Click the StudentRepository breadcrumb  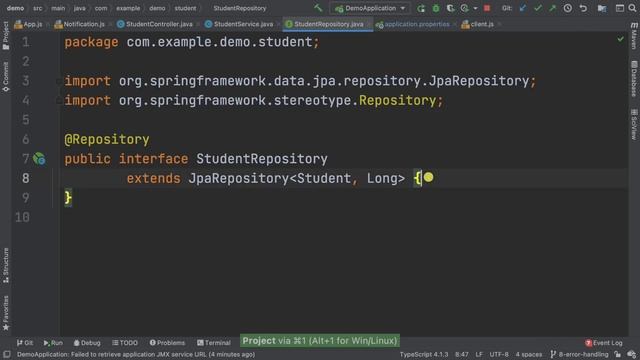click(240, 8)
